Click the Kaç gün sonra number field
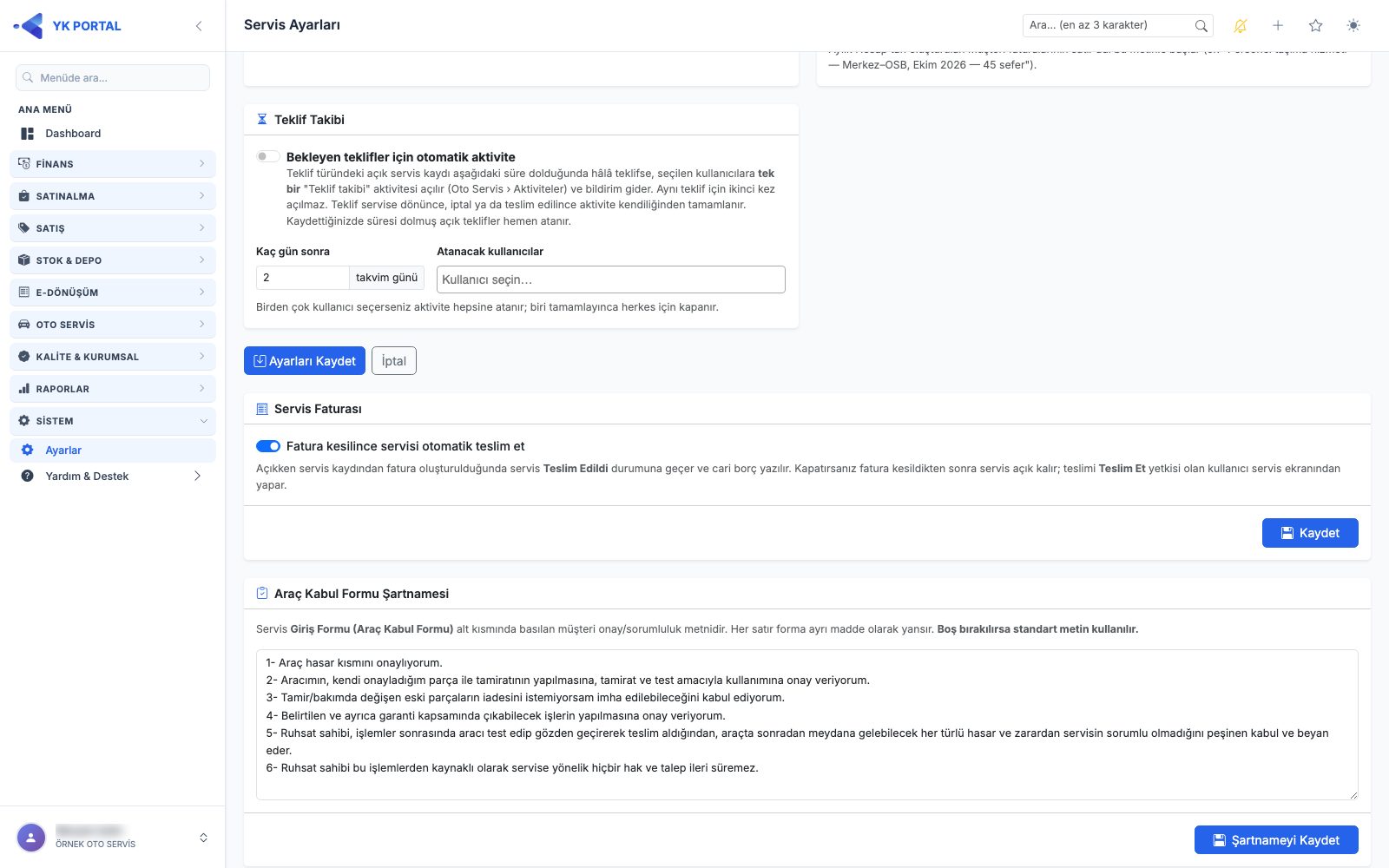1389x868 pixels. 303,278
